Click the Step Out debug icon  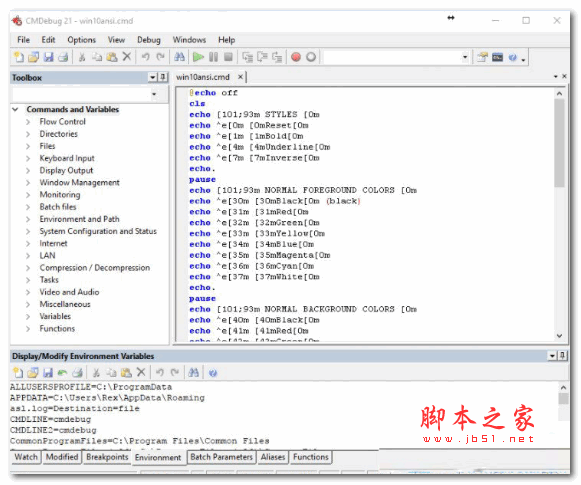[x=277, y=57]
